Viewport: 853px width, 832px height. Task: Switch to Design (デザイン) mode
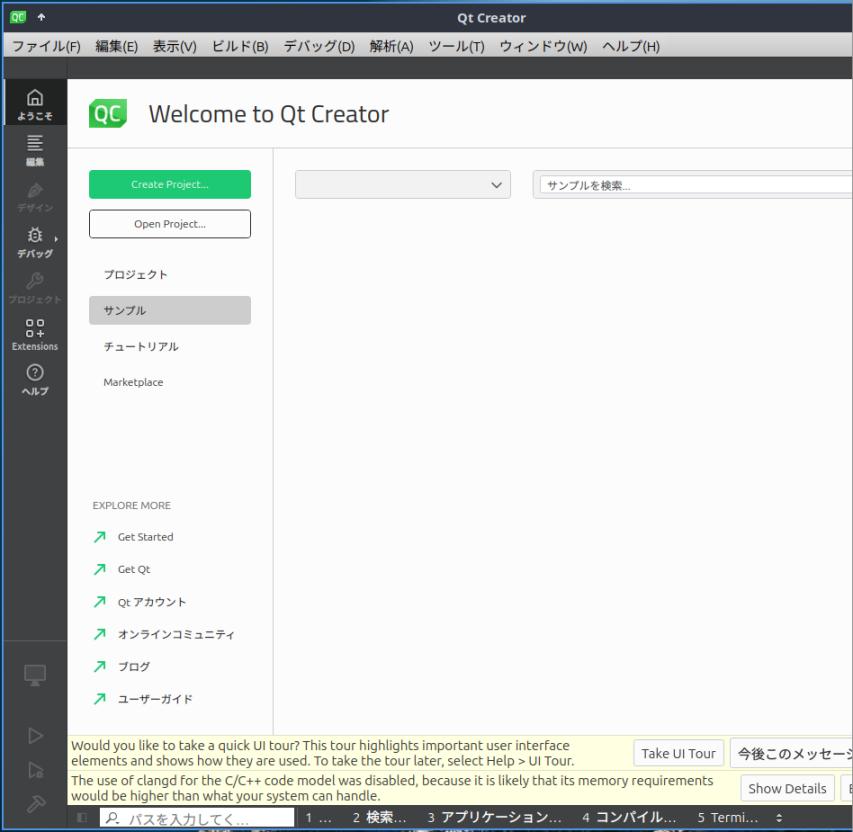coord(35,196)
